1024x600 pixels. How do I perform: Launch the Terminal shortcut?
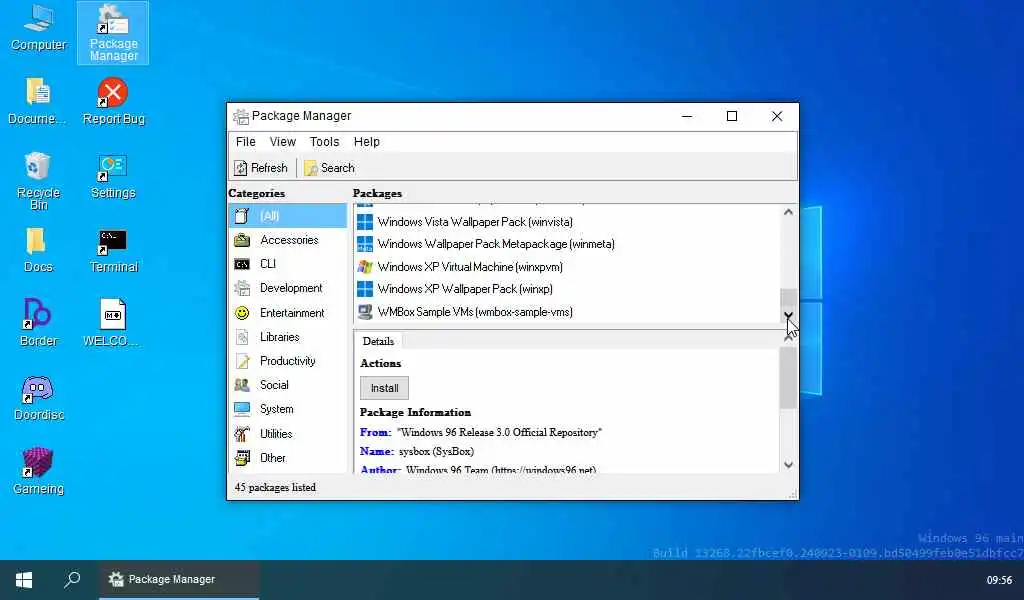tap(113, 251)
